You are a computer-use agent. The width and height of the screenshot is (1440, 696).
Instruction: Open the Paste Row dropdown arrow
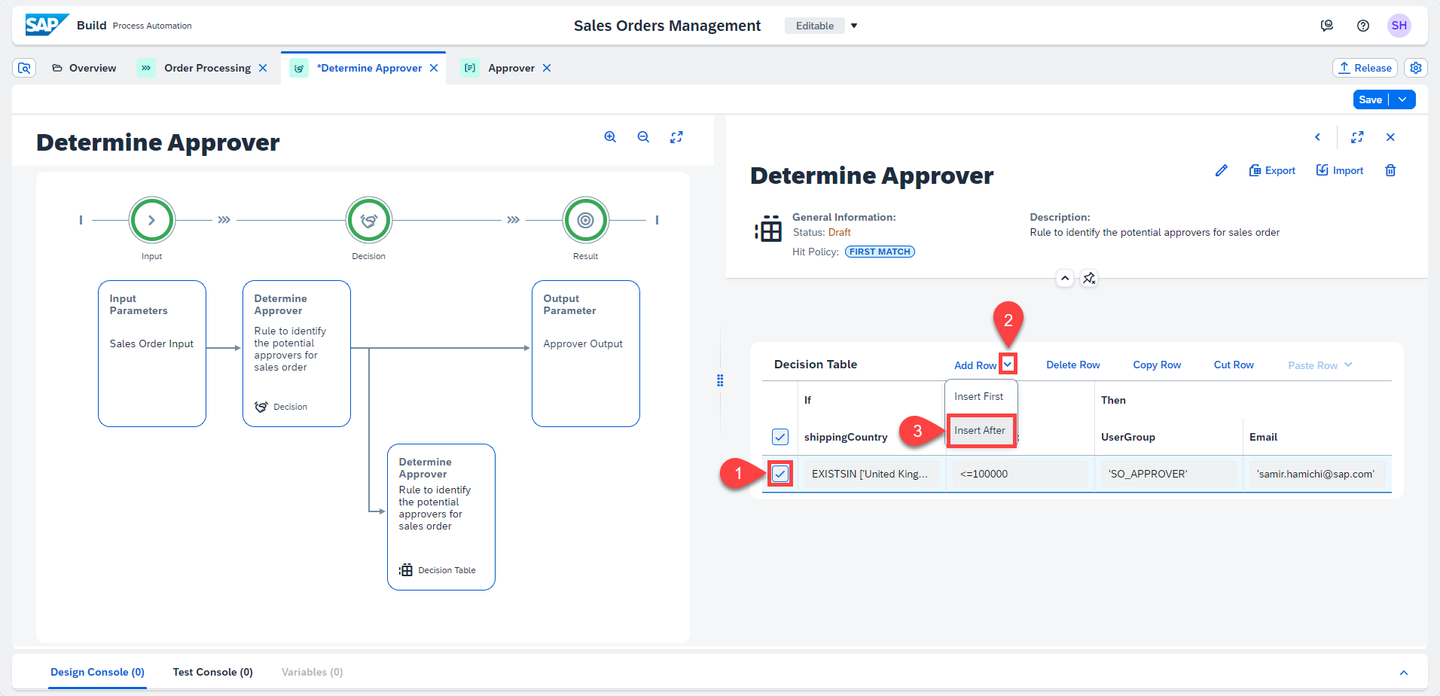click(x=1348, y=365)
